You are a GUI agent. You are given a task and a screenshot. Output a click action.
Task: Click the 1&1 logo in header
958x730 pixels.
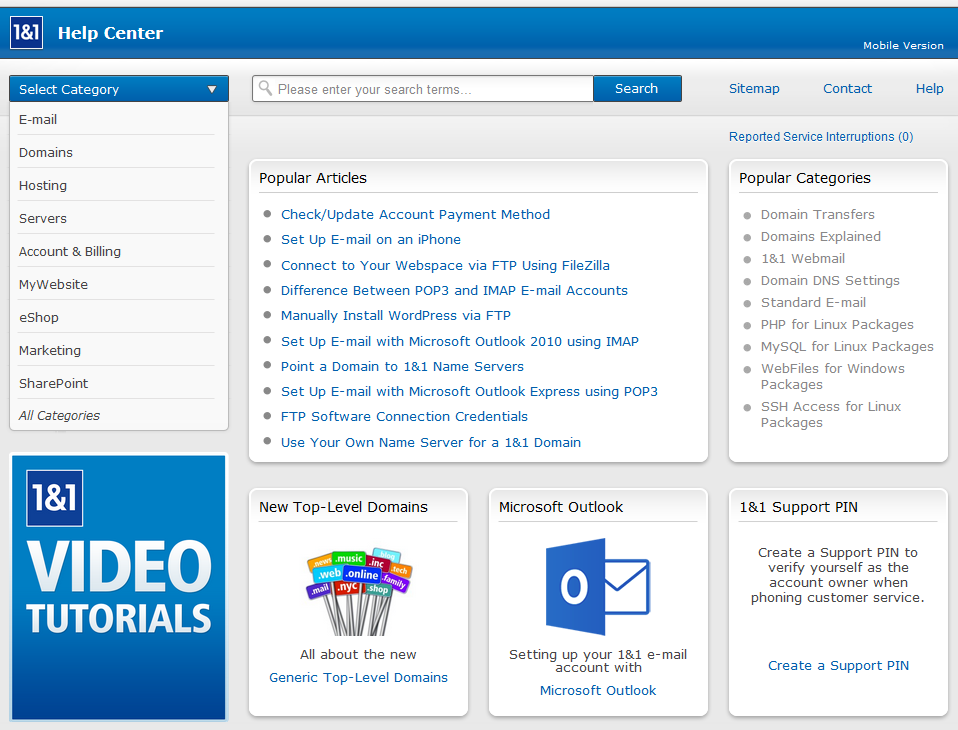point(26,32)
